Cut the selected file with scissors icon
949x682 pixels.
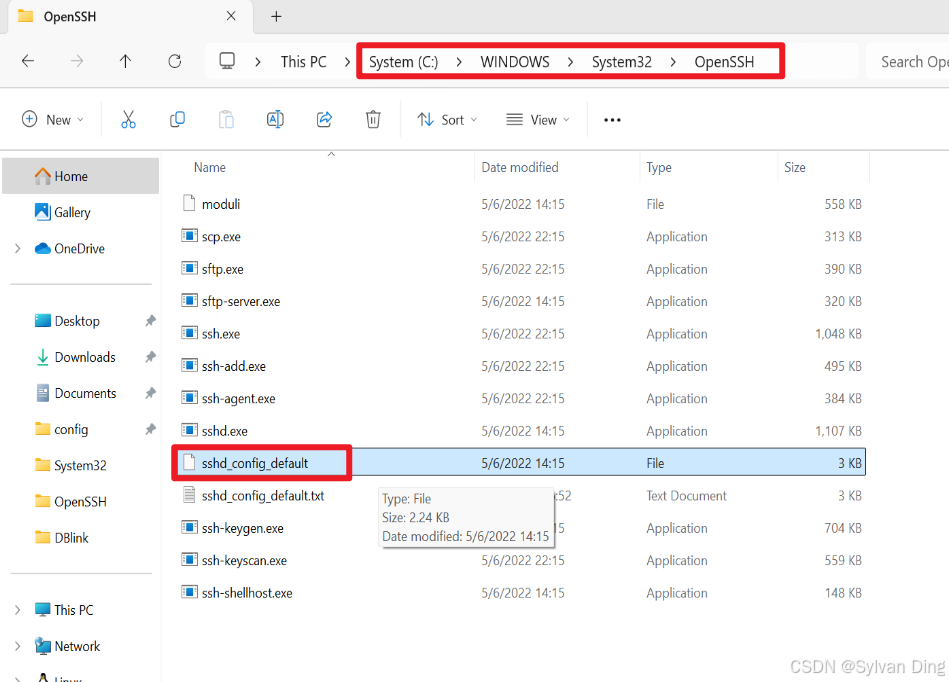[x=128, y=120]
